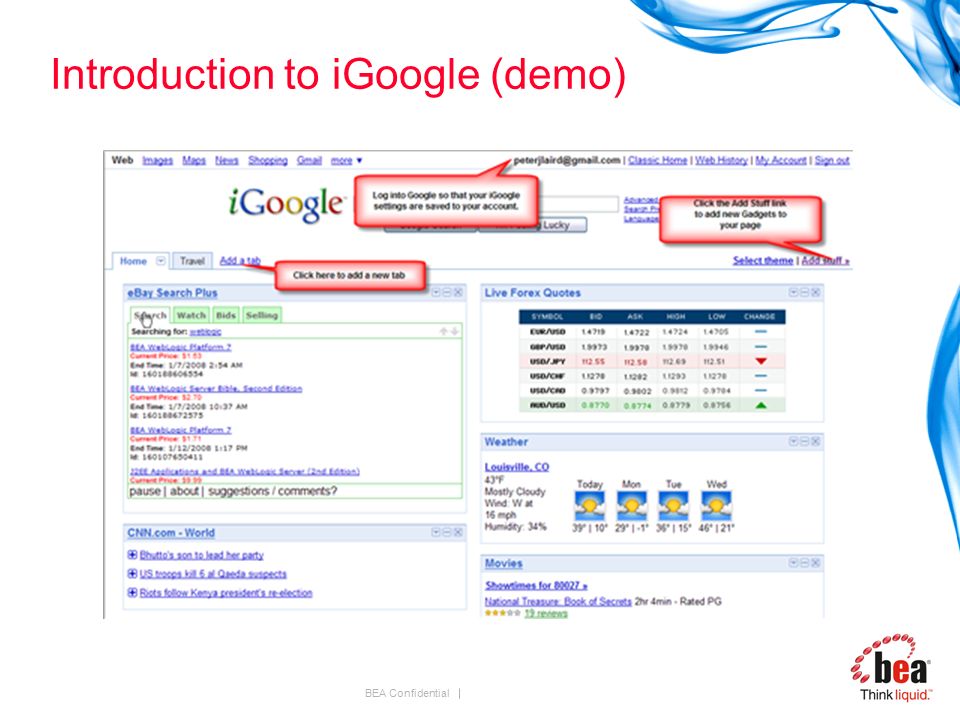Minimize the Movies gadget

pyautogui.click(x=804, y=563)
